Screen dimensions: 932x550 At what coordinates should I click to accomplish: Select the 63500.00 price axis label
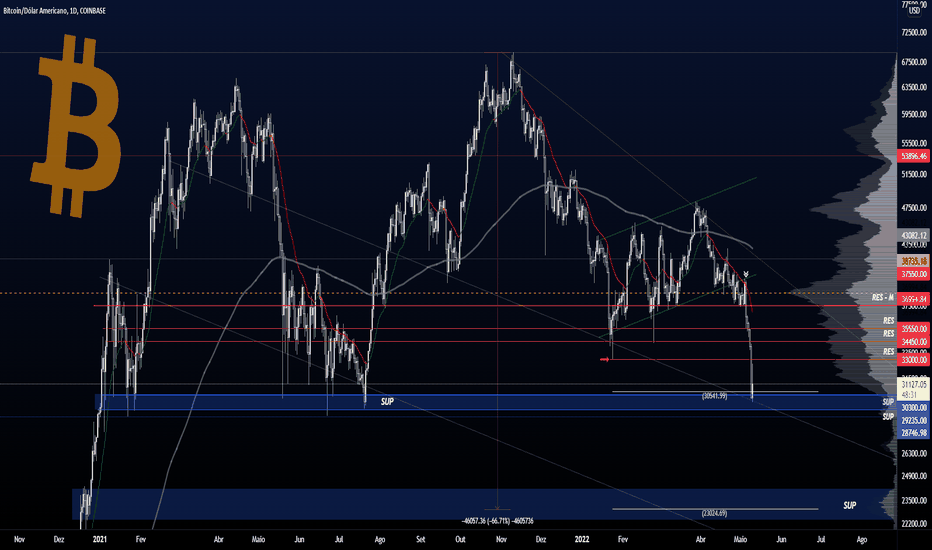[x=914, y=87]
